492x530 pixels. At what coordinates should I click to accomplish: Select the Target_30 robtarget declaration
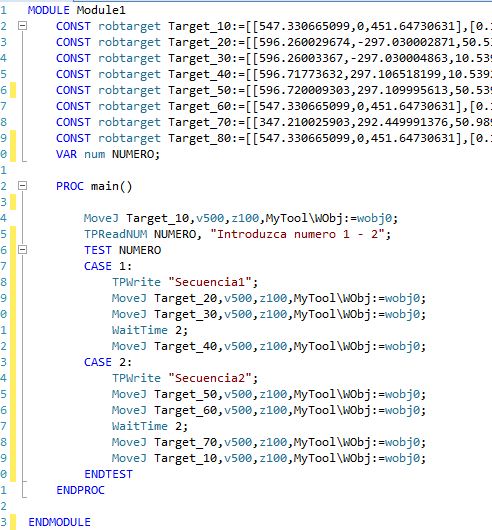tap(274, 58)
